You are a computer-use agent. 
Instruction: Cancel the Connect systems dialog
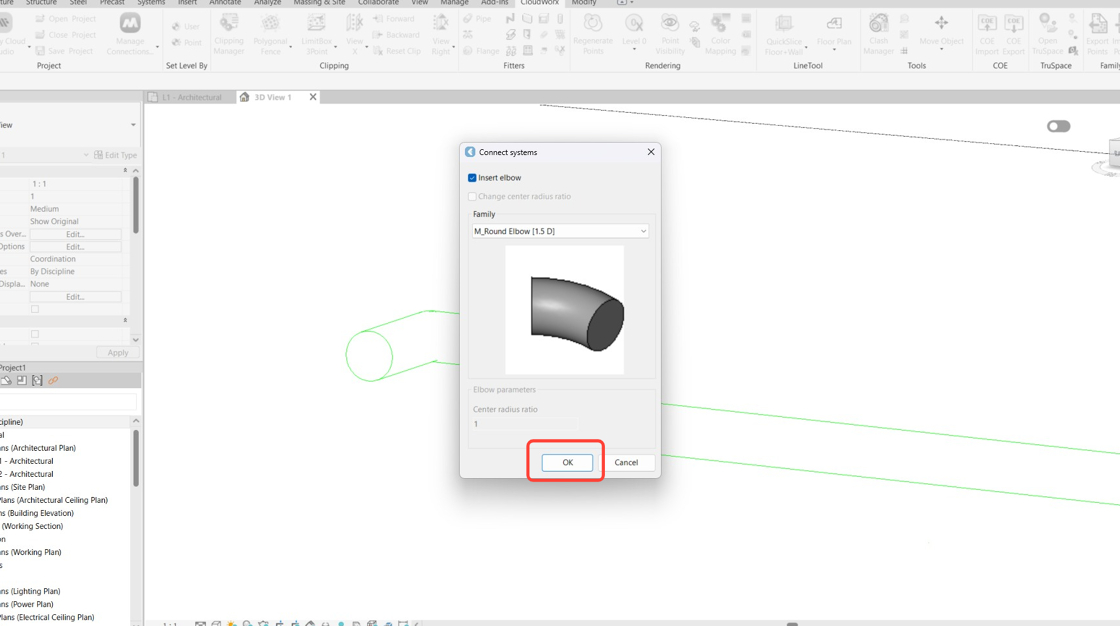(x=626, y=462)
